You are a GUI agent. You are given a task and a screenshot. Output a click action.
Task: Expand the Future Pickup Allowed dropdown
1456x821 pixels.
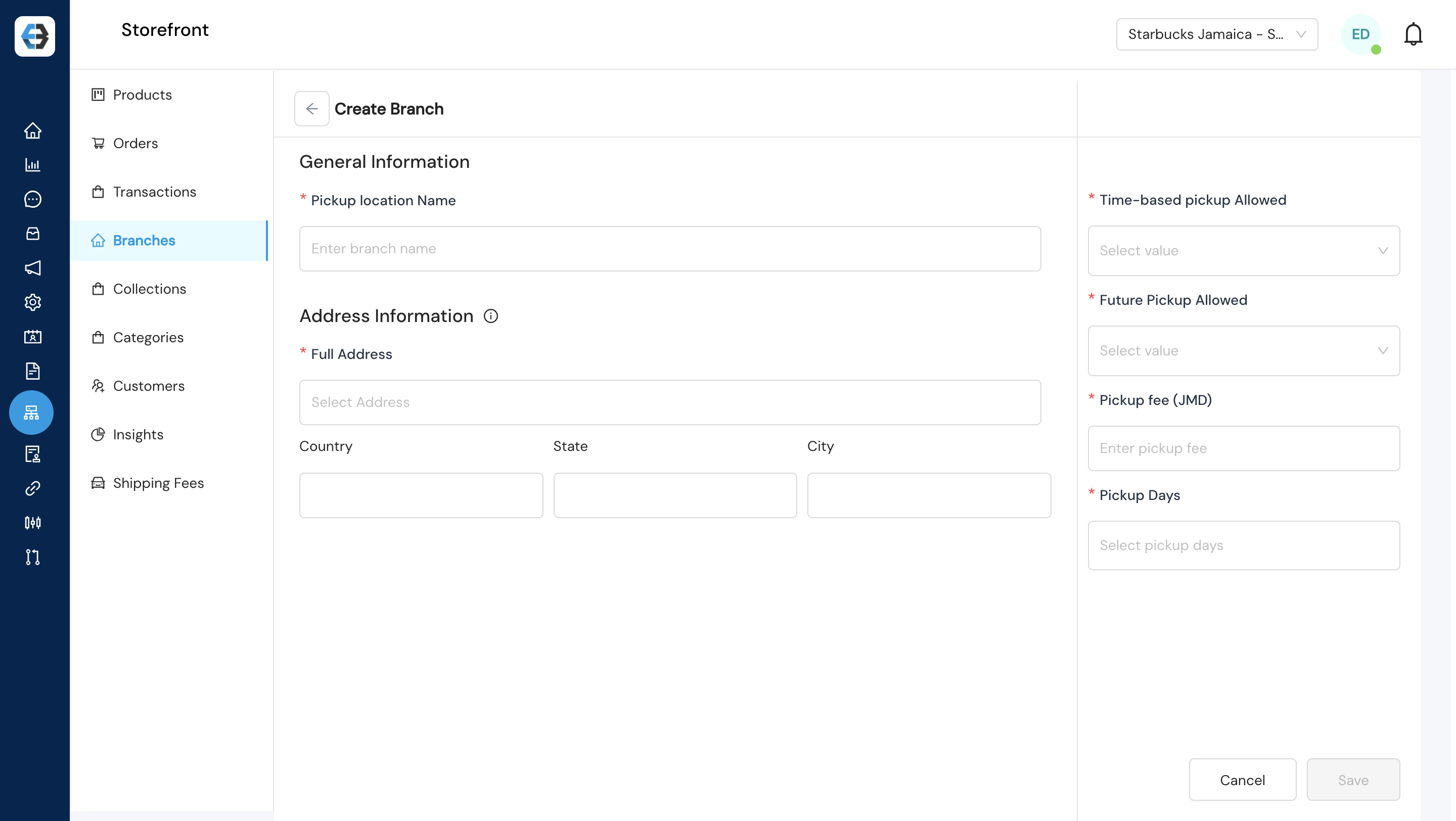pyautogui.click(x=1244, y=351)
